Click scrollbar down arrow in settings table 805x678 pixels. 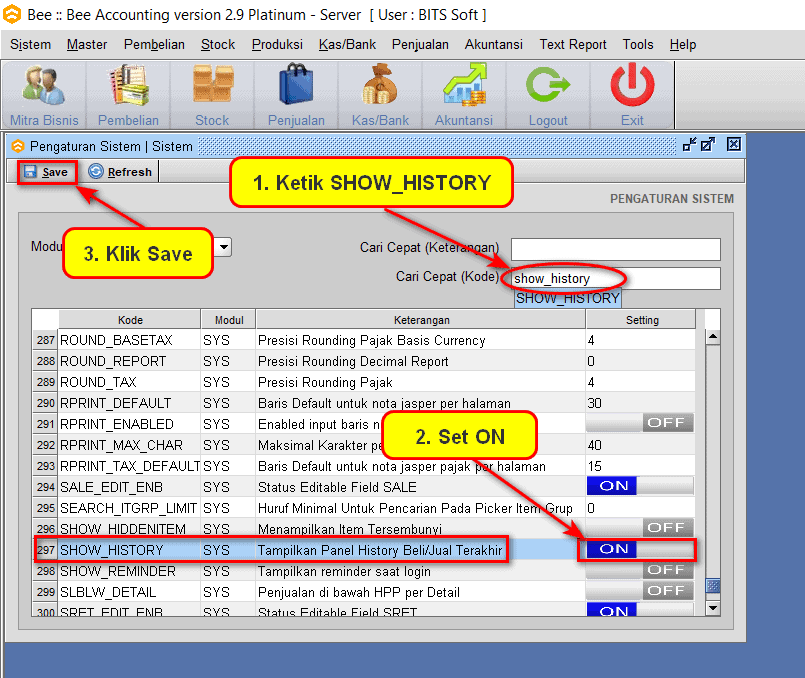coord(713,608)
